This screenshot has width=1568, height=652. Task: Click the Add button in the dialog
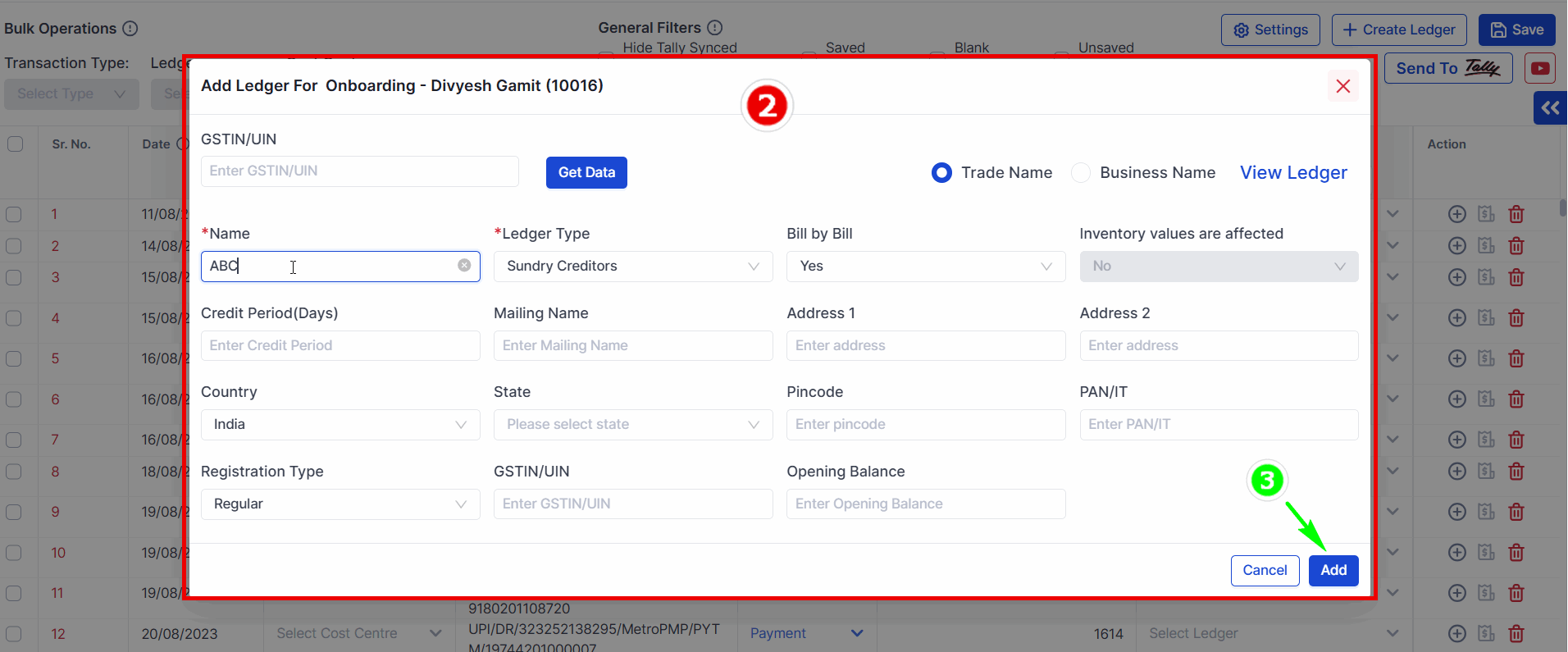[x=1333, y=570]
